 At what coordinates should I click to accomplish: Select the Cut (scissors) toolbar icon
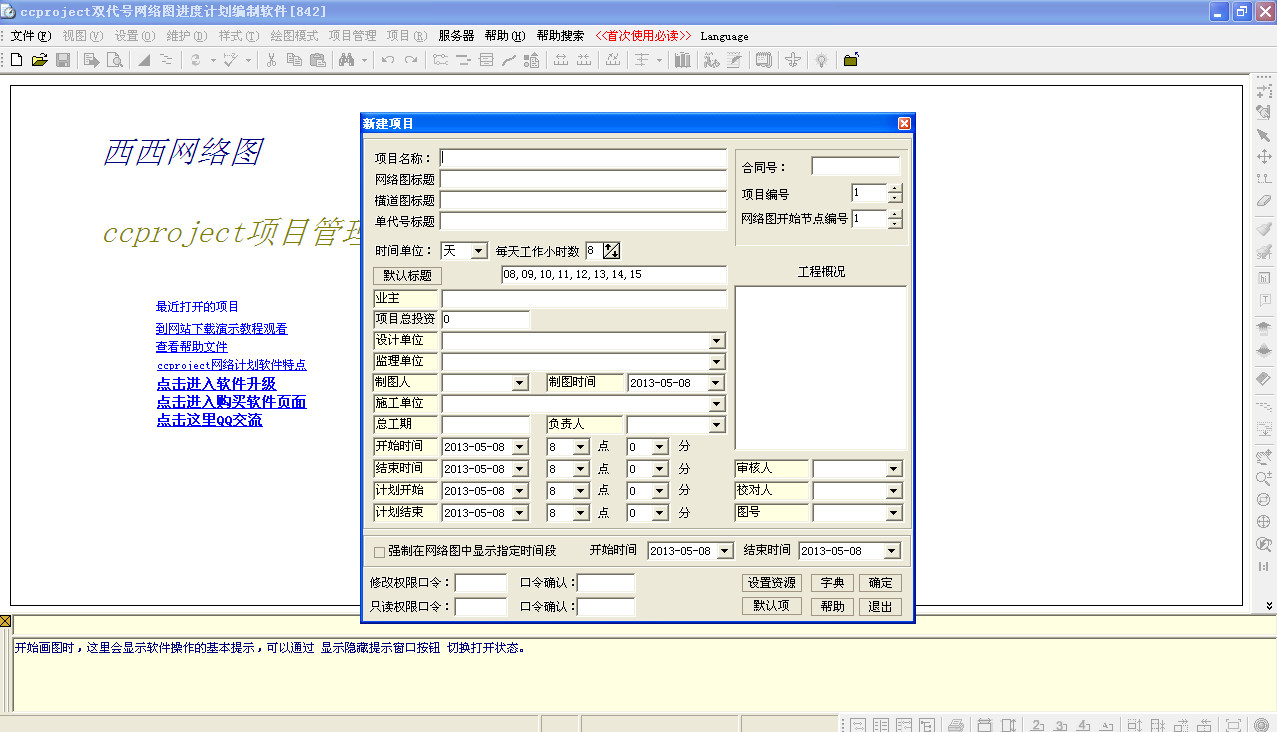(270, 60)
